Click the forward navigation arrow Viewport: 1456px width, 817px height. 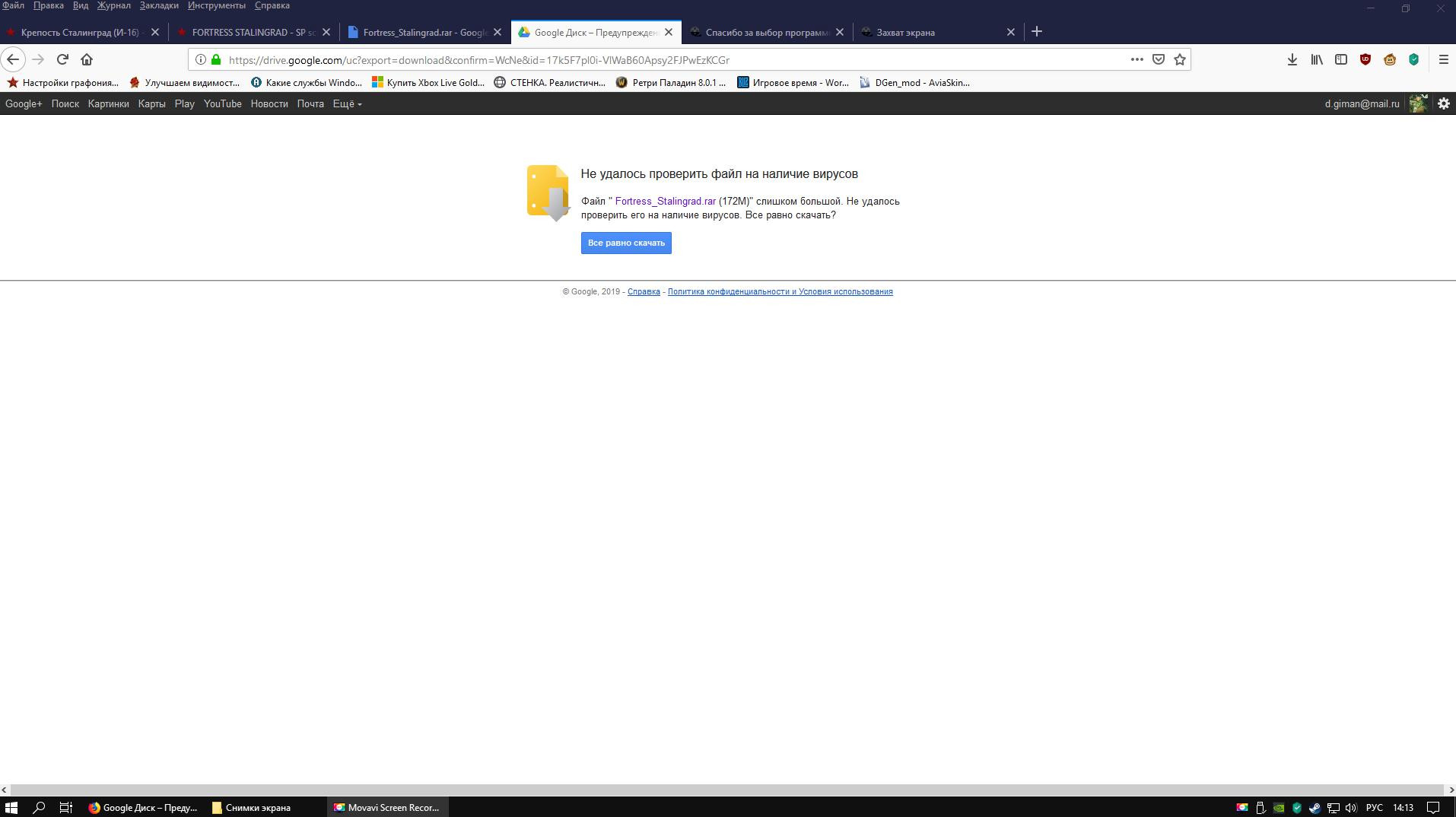[38, 59]
